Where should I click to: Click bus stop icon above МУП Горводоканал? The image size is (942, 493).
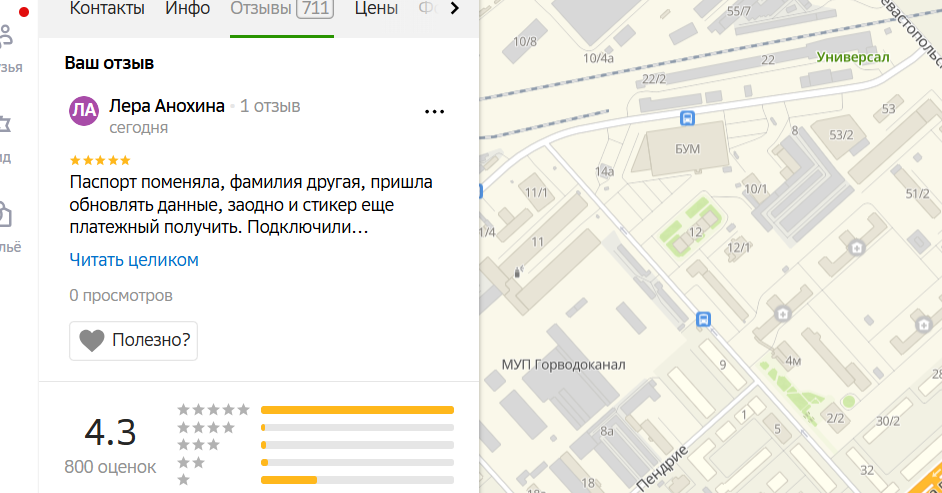coord(703,319)
